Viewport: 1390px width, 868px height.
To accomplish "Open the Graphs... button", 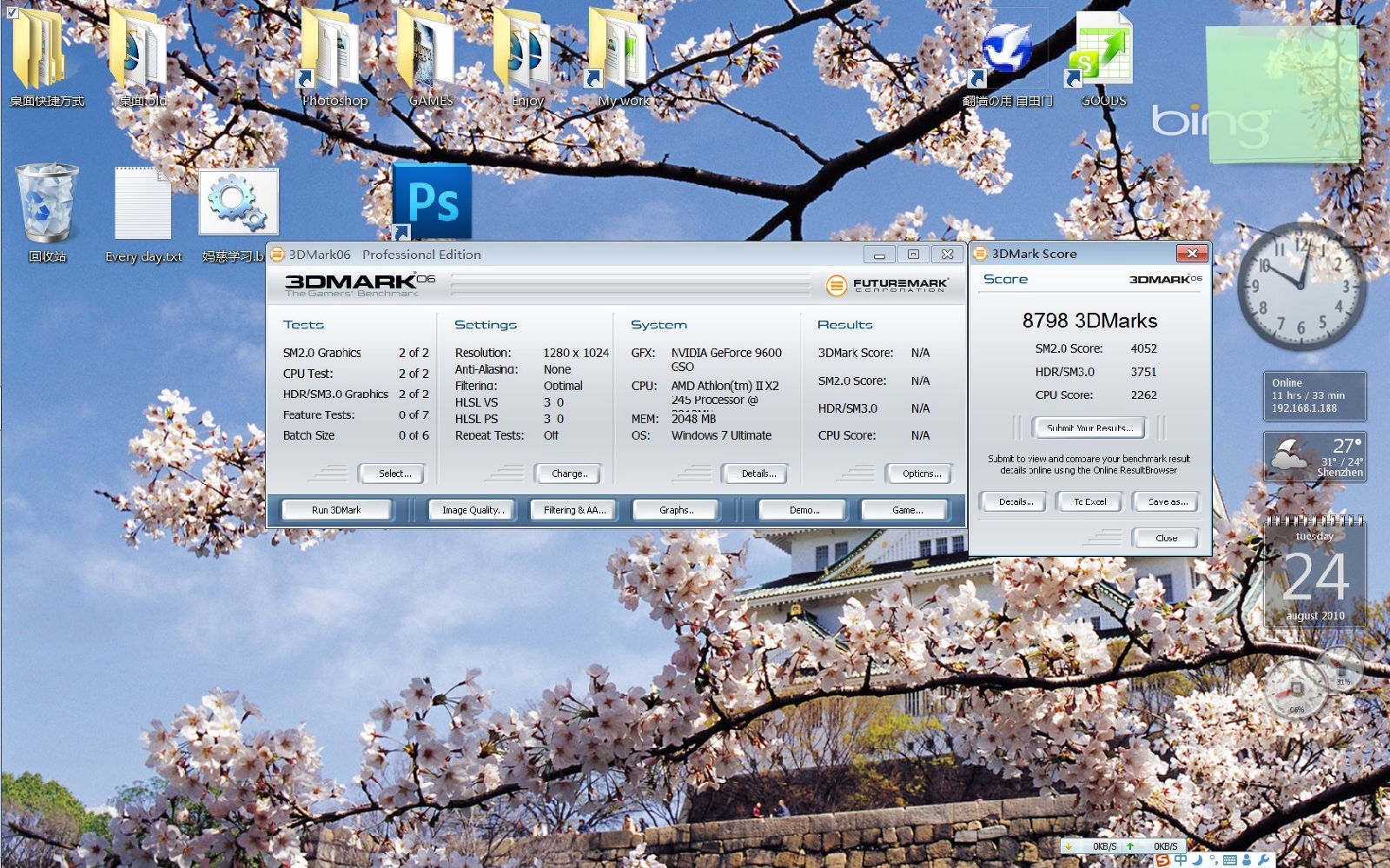I will pyautogui.click(x=677, y=510).
